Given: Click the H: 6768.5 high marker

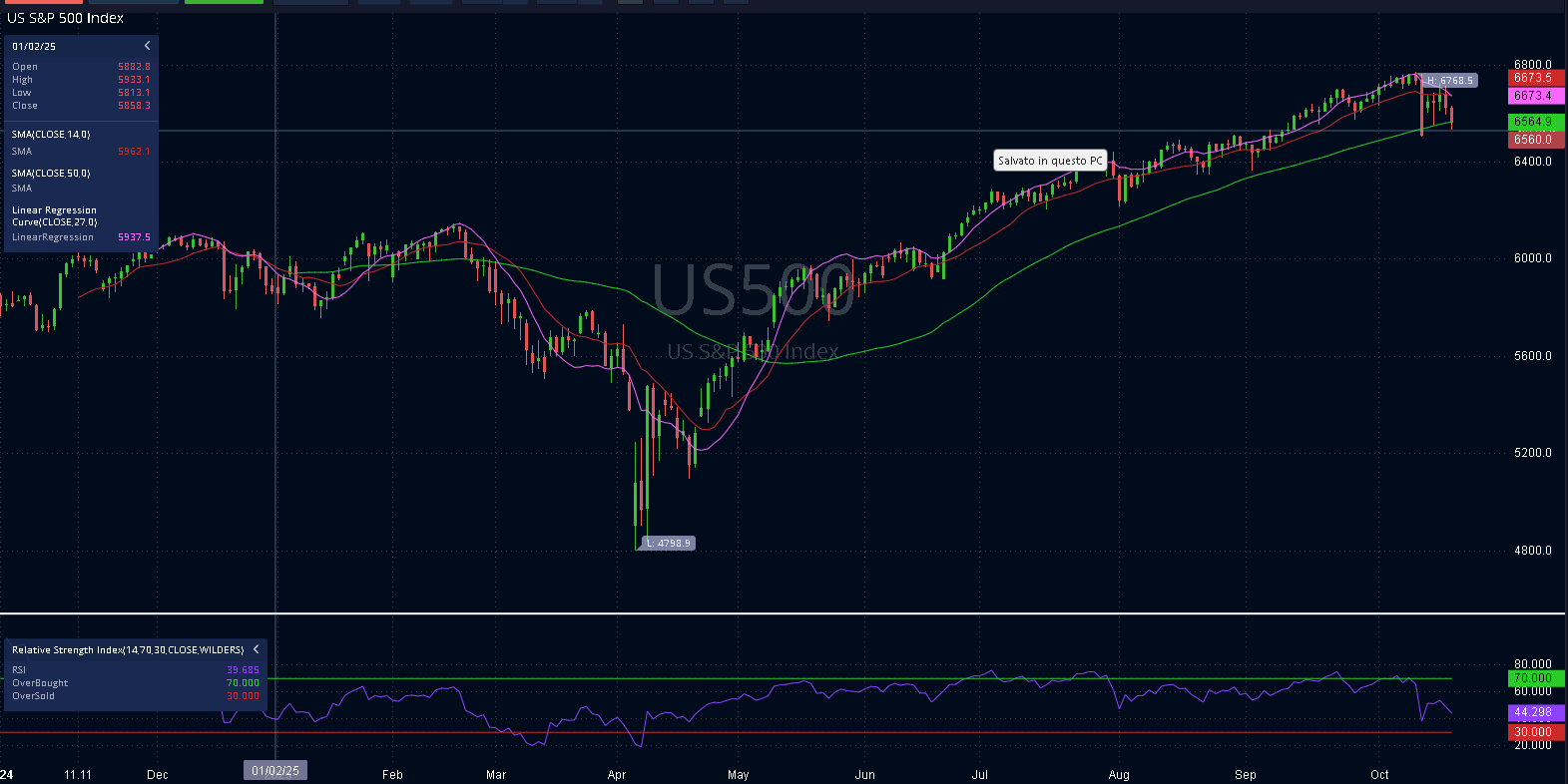Looking at the screenshot, I should [x=1449, y=81].
